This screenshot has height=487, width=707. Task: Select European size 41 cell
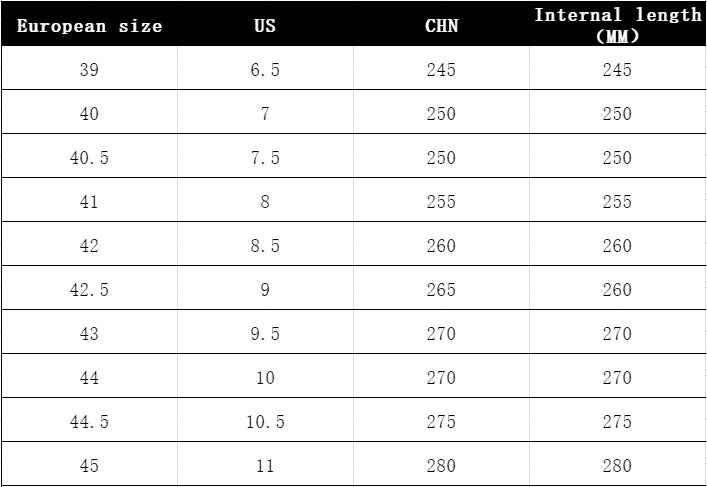pos(89,202)
